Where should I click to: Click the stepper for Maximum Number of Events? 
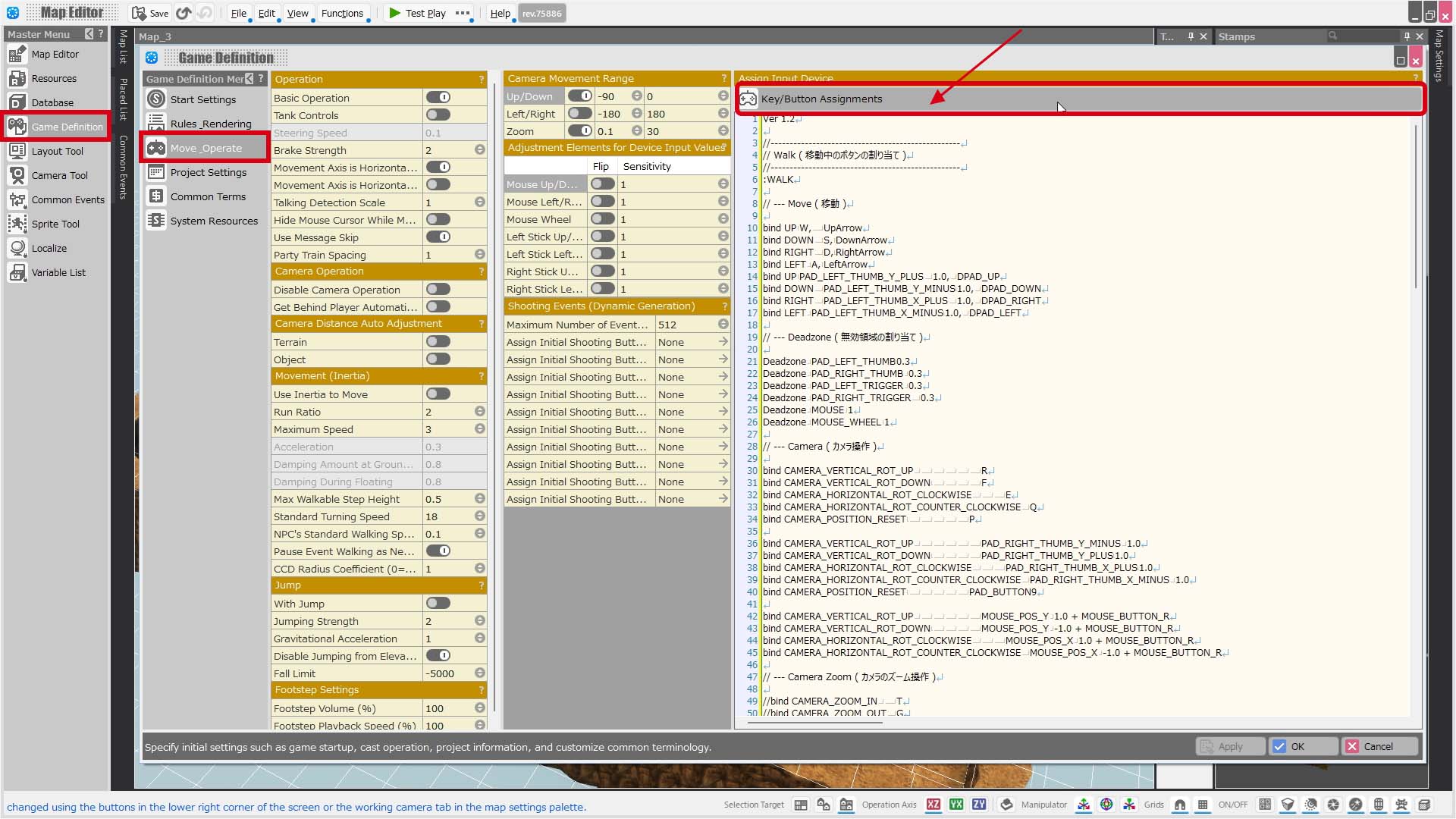(x=723, y=325)
